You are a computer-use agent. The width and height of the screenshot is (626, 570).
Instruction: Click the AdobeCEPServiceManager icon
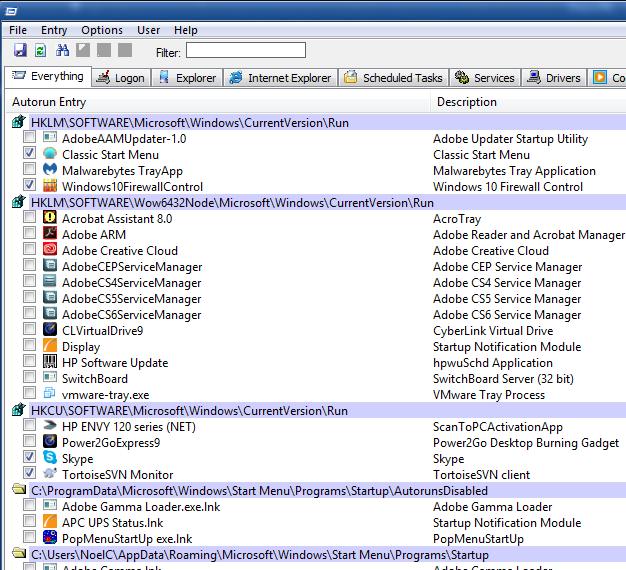coord(50,266)
